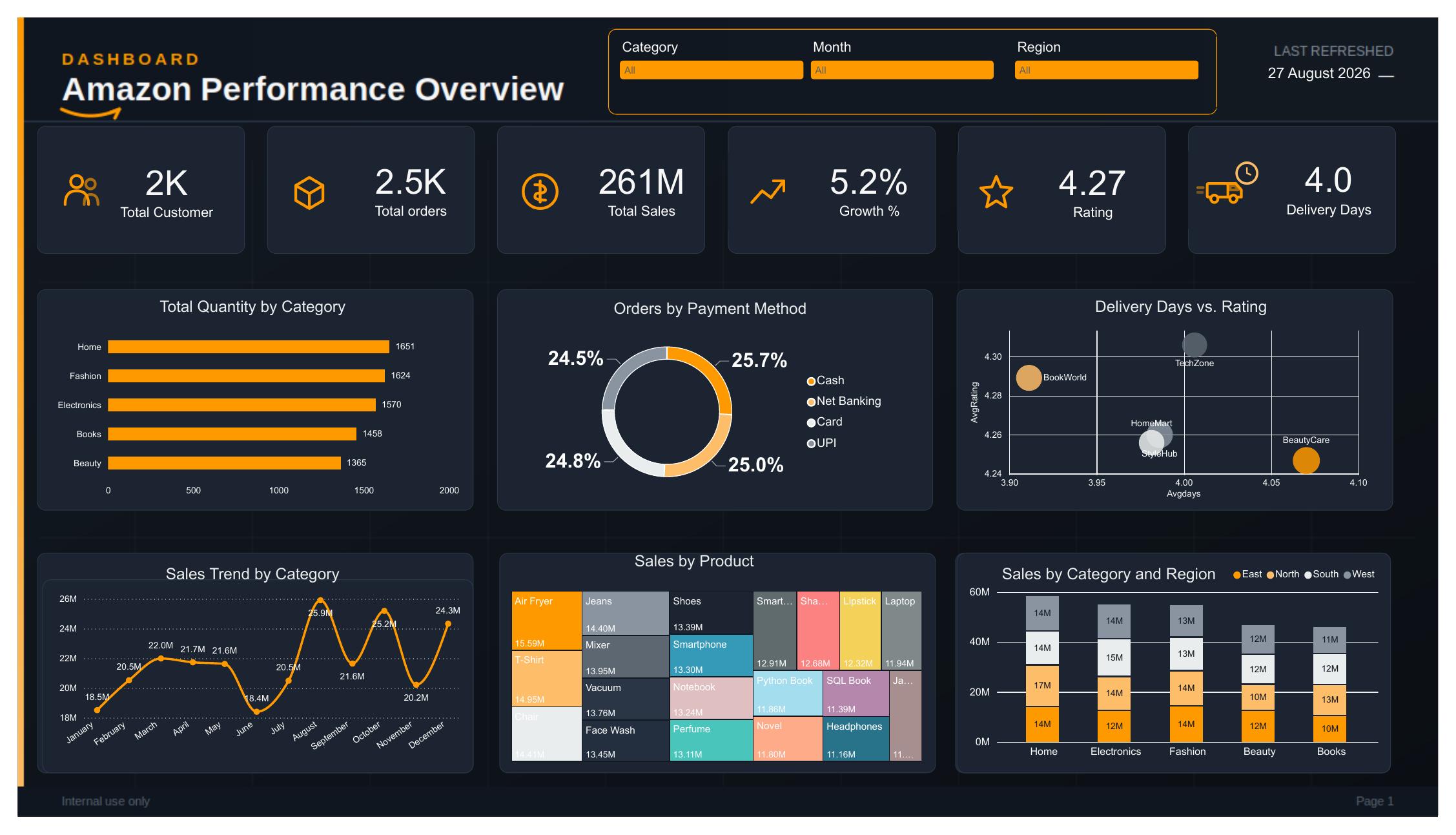Click the Growth % trend arrow icon
Screen dimensions: 1456x835
coord(768,192)
